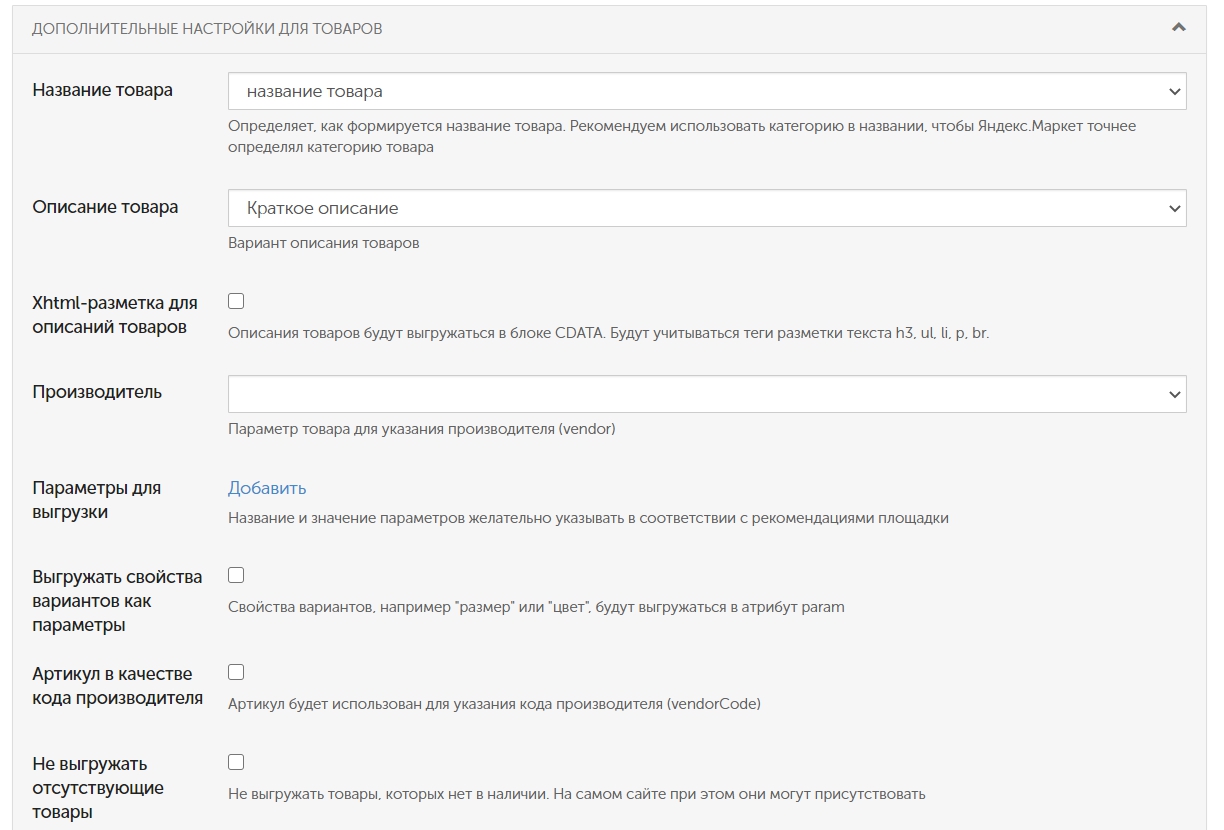Expand the empty 'Производитель' dropdown
The height and width of the screenshot is (830, 1224).
[x=706, y=394]
